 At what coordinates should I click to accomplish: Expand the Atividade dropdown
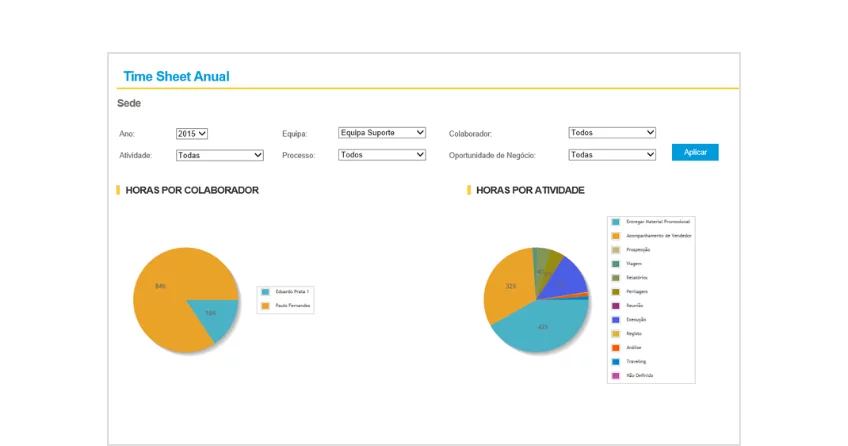(219, 155)
